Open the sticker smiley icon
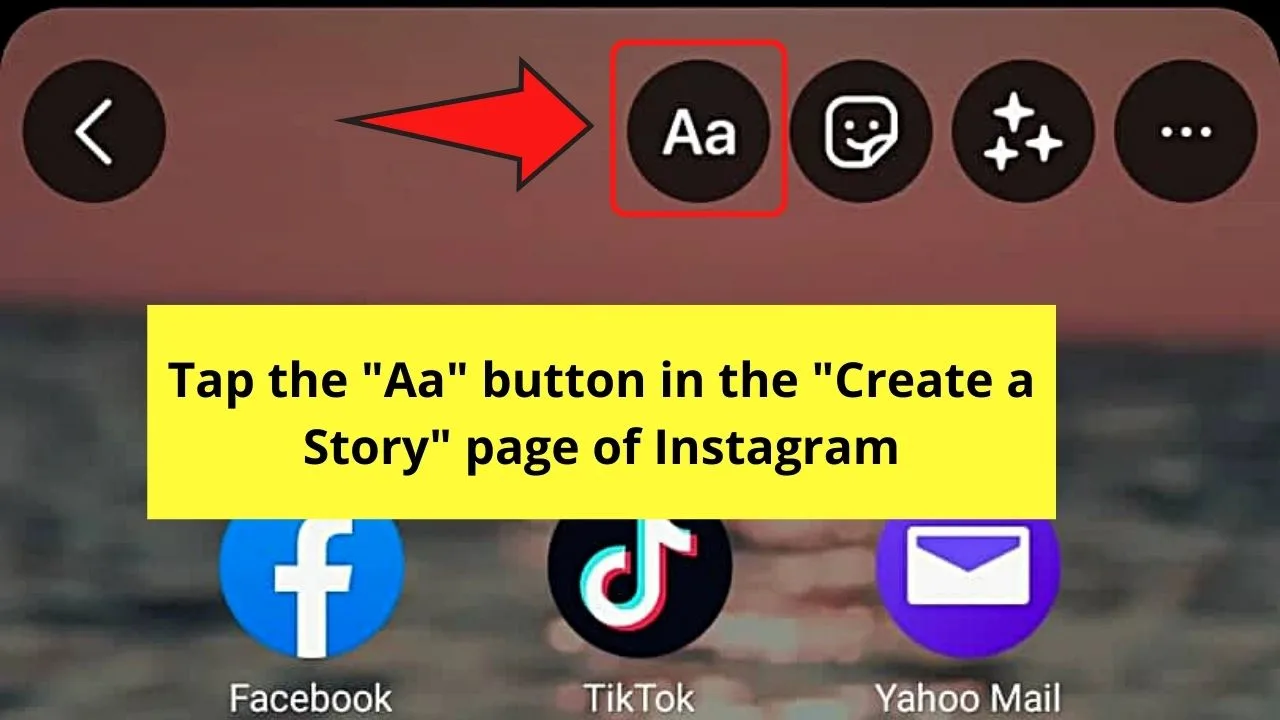The image size is (1280, 720). (861, 132)
